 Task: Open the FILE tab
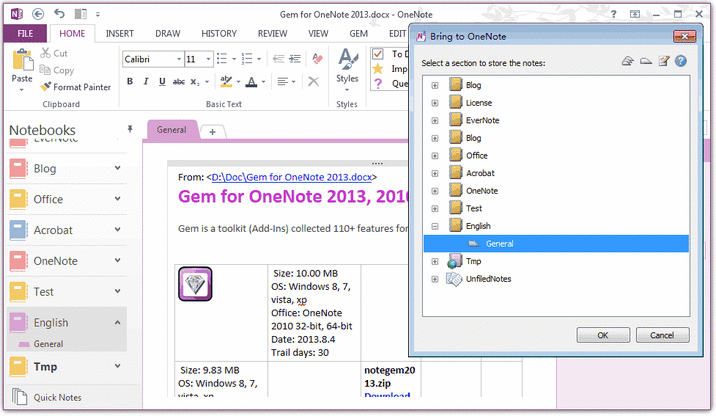(25, 33)
